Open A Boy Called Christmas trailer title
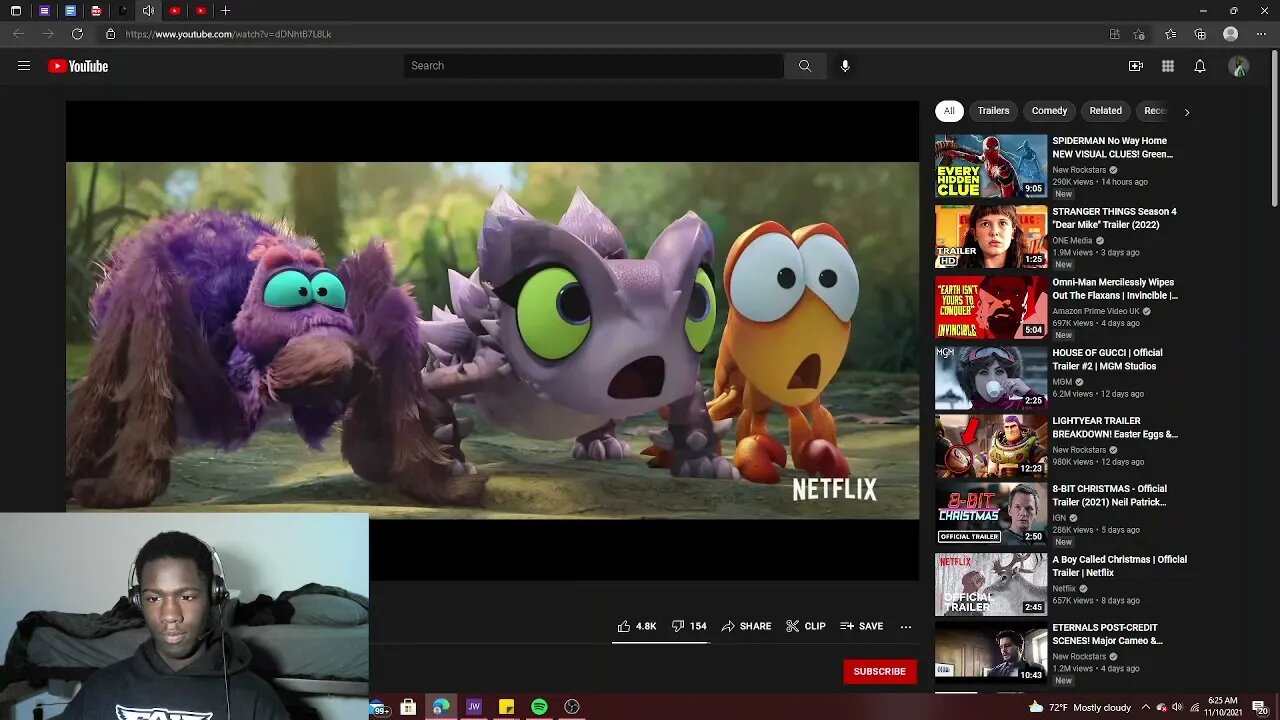1280x720 pixels. (1120, 566)
